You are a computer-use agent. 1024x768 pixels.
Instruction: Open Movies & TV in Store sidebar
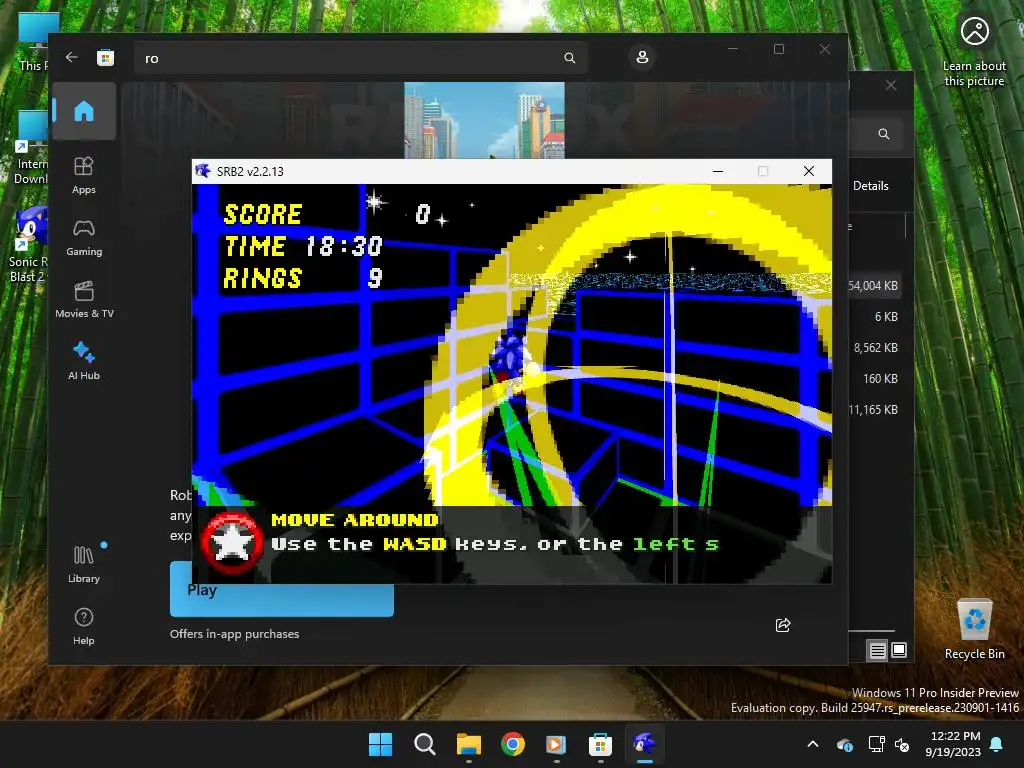click(84, 300)
